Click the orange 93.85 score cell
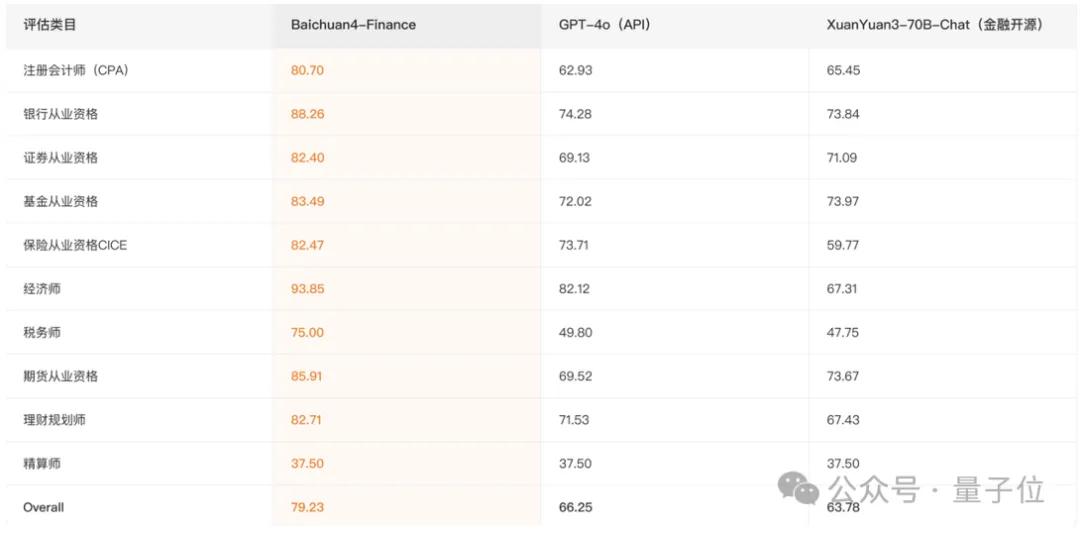 (307, 289)
